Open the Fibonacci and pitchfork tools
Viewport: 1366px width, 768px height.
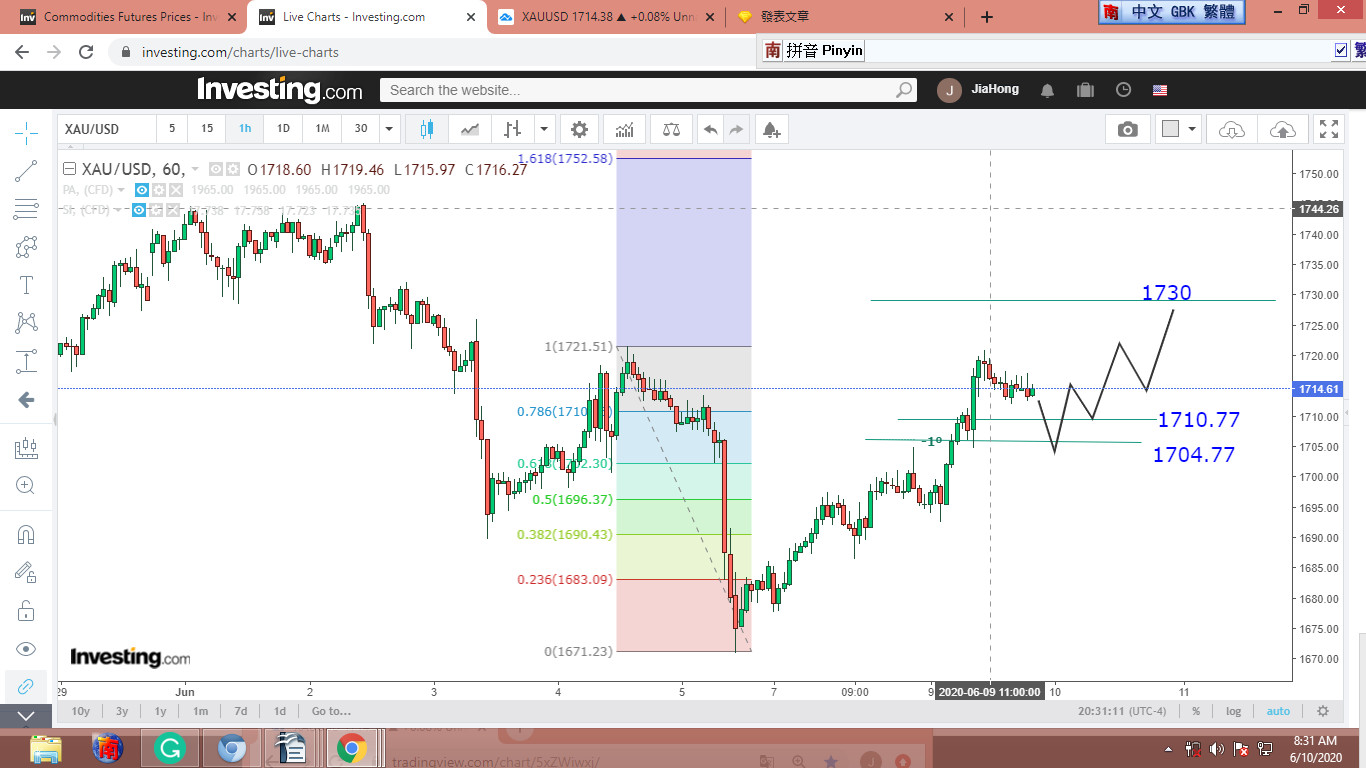26,209
